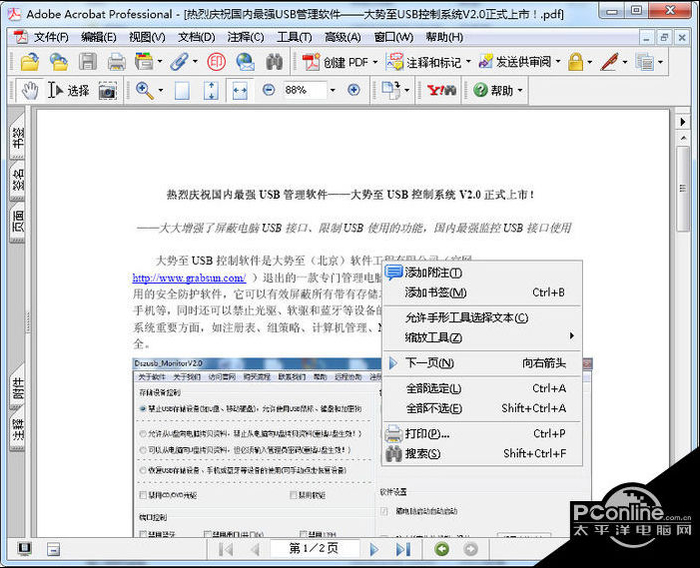Click the attach file paperclip icon
The height and width of the screenshot is (568, 700).
coord(179,62)
